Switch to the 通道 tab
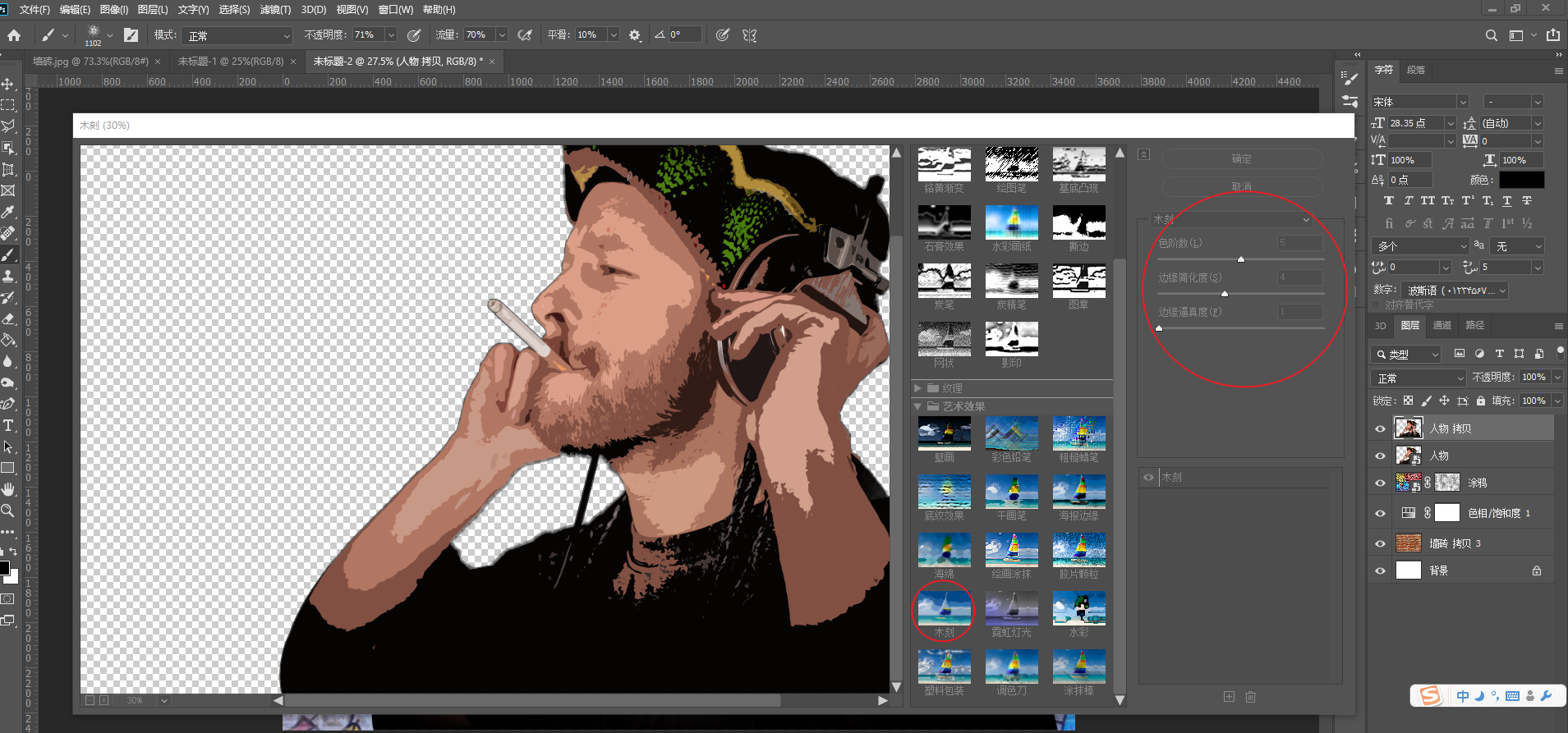The image size is (1568, 733). click(1442, 325)
